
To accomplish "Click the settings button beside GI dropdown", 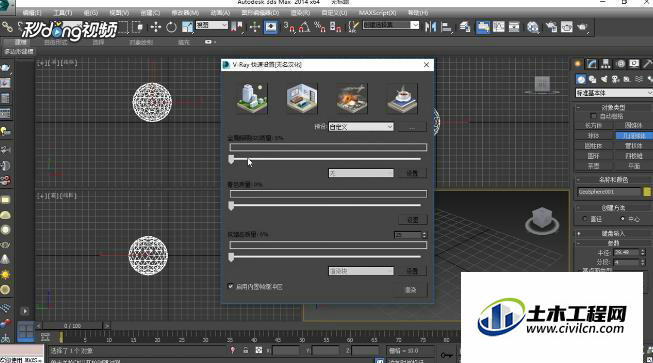I will coord(412,173).
